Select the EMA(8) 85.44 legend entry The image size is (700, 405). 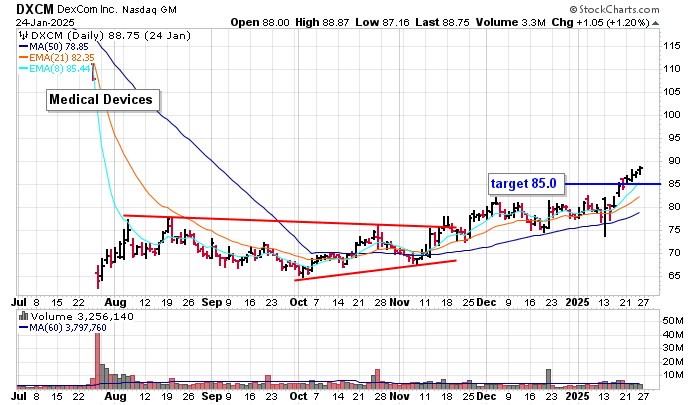tap(54, 69)
